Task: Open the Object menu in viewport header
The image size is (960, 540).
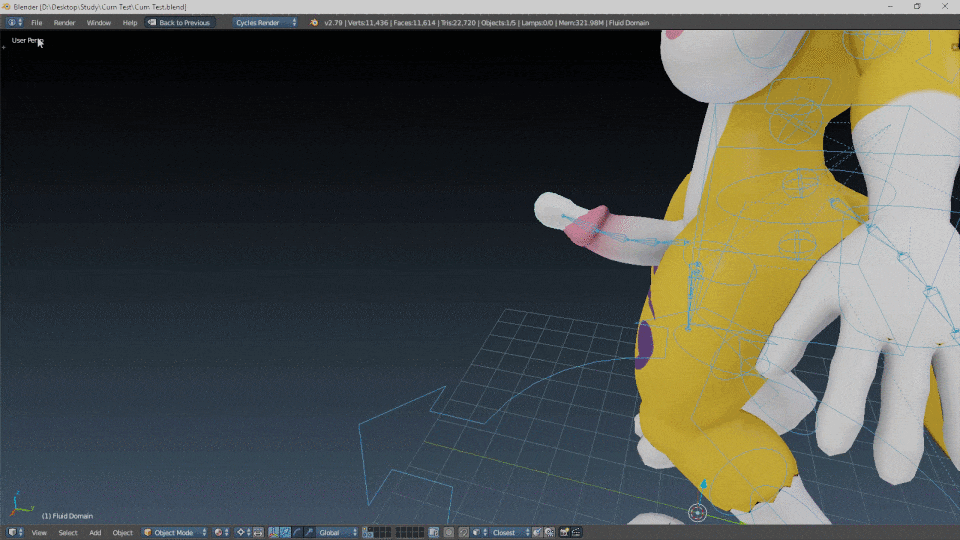Action: click(122, 533)
